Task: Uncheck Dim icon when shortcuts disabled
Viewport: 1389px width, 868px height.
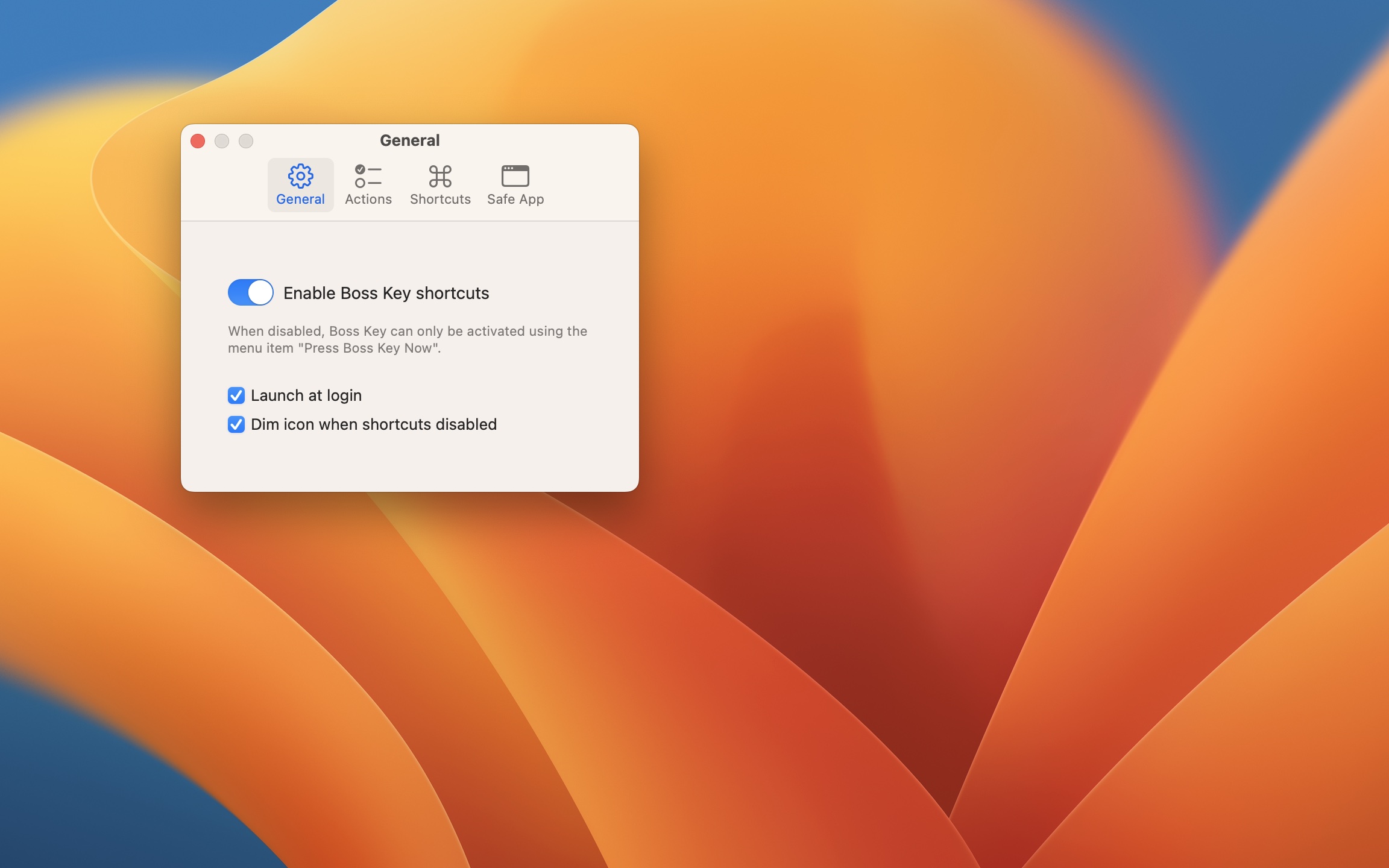Action: click(236, 424)
